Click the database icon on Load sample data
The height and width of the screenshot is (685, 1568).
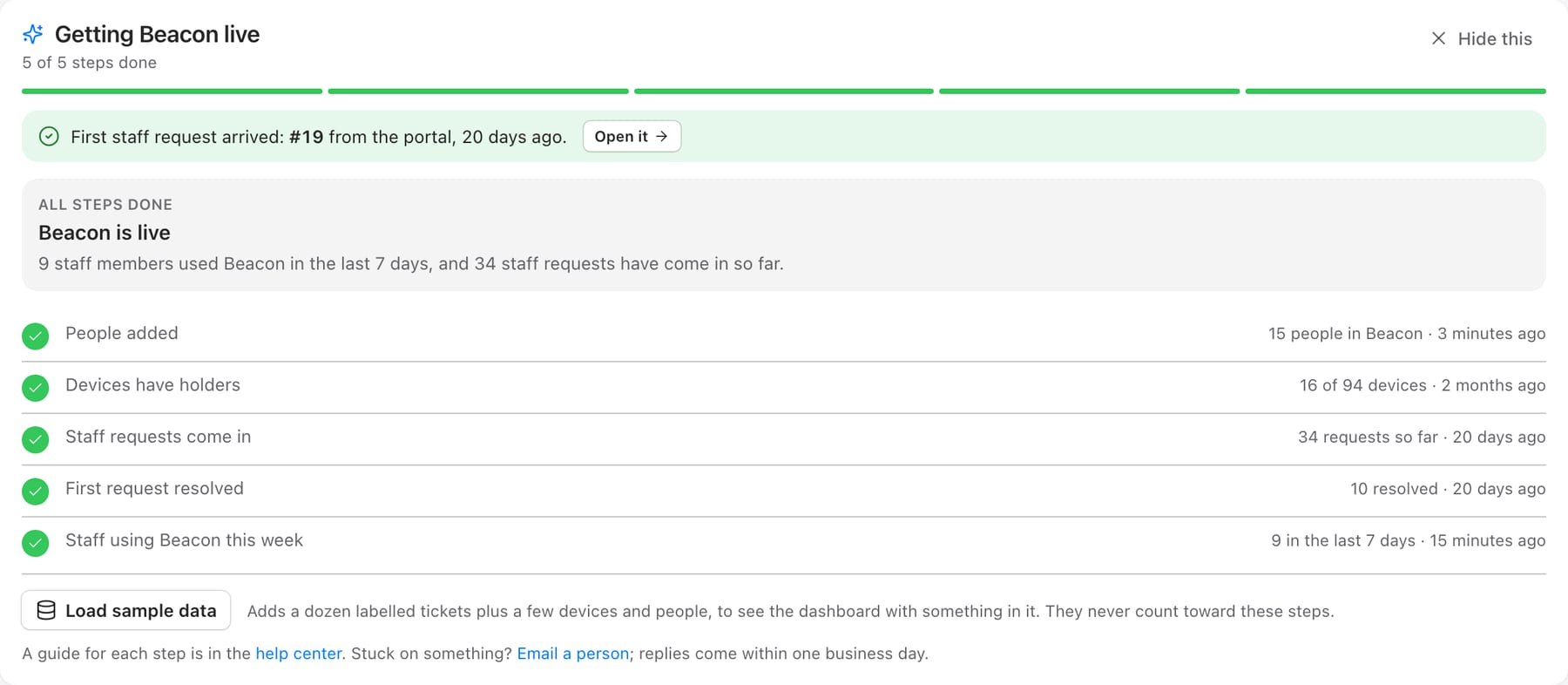(46, 610)
